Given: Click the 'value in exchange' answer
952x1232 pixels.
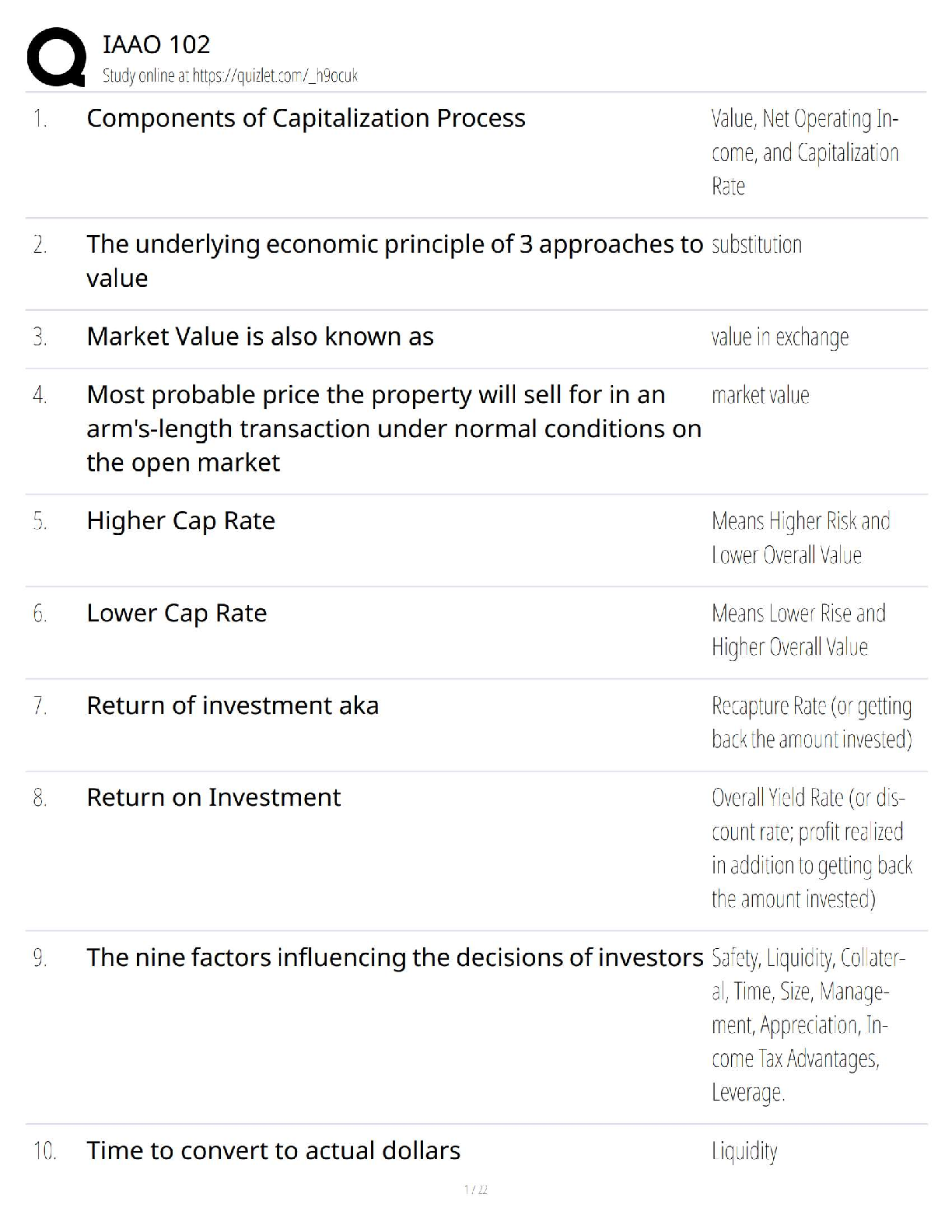Looking at the screenshot, I should pyautogui.click(x=779, y=338).
